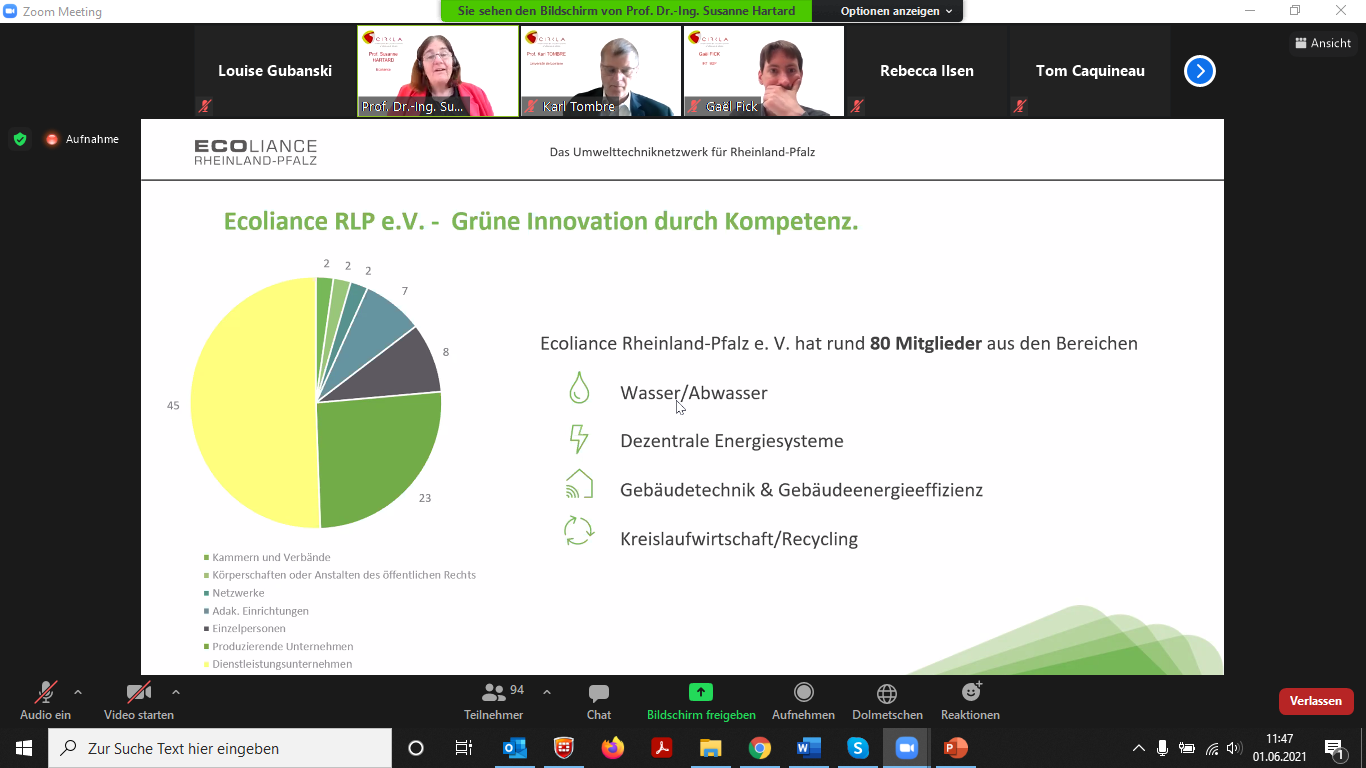Select Louise Gubanski participant tile
1366x768 pixels.
coord(275,71)
